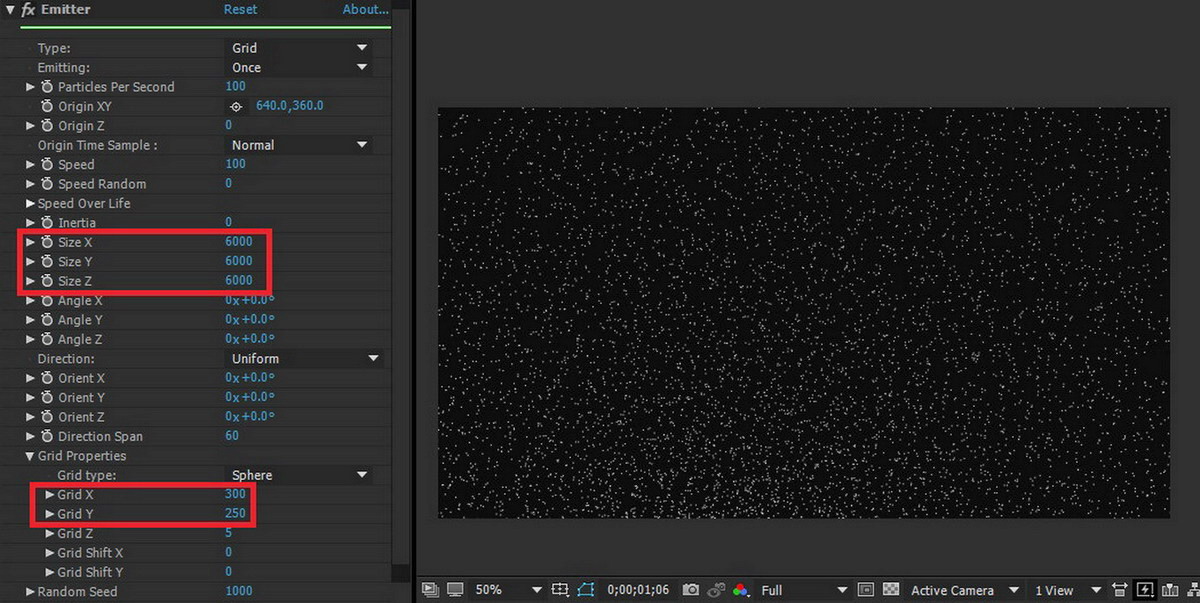Toggle stopwatch for Size X

[x=47, y=242]
